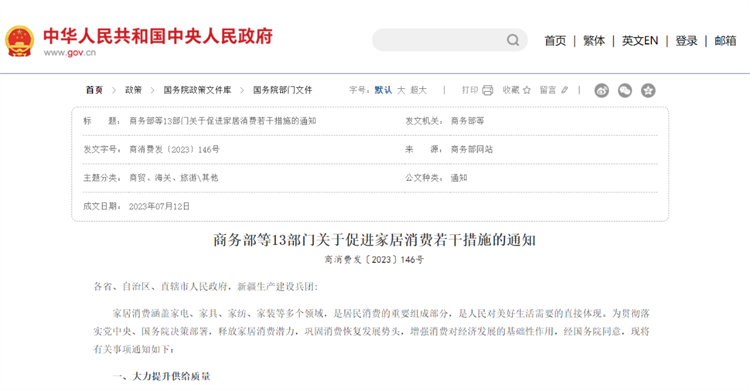Screen dimensions: 750x391
Task: Click 主题分类 value 商贸、海关、旅游\其他
Action: point(174,178)
